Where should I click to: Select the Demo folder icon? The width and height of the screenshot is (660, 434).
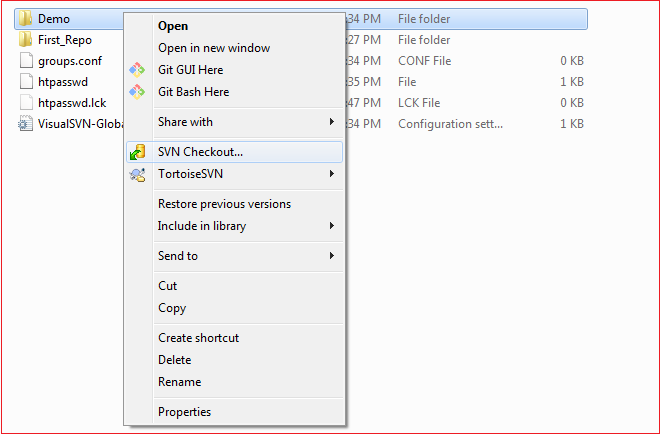tap(25, 19)
